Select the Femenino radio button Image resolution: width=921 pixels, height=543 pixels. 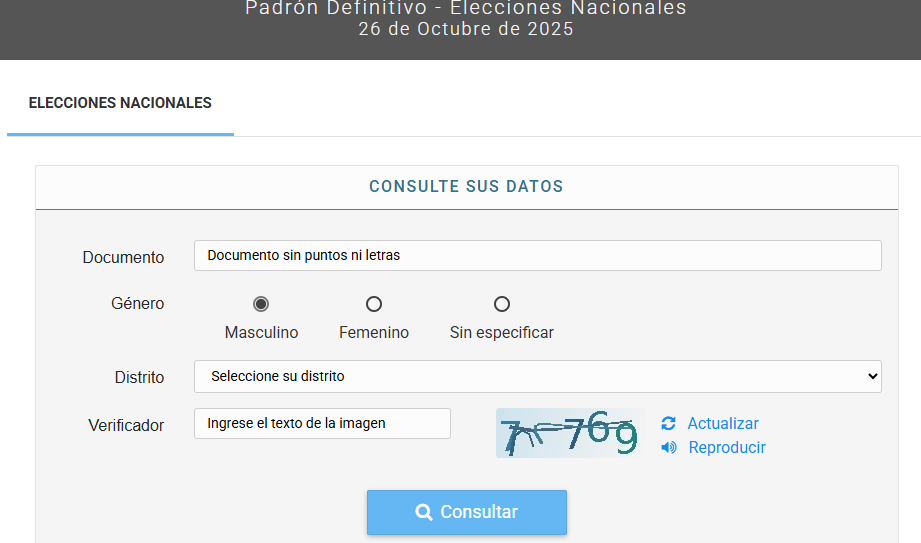pos(374,304)
